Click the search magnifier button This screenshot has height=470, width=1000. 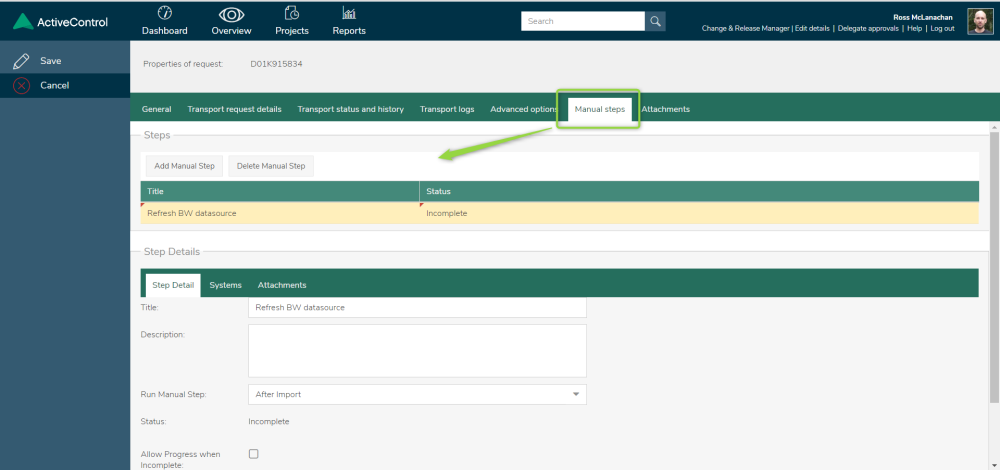coord(655,21)
